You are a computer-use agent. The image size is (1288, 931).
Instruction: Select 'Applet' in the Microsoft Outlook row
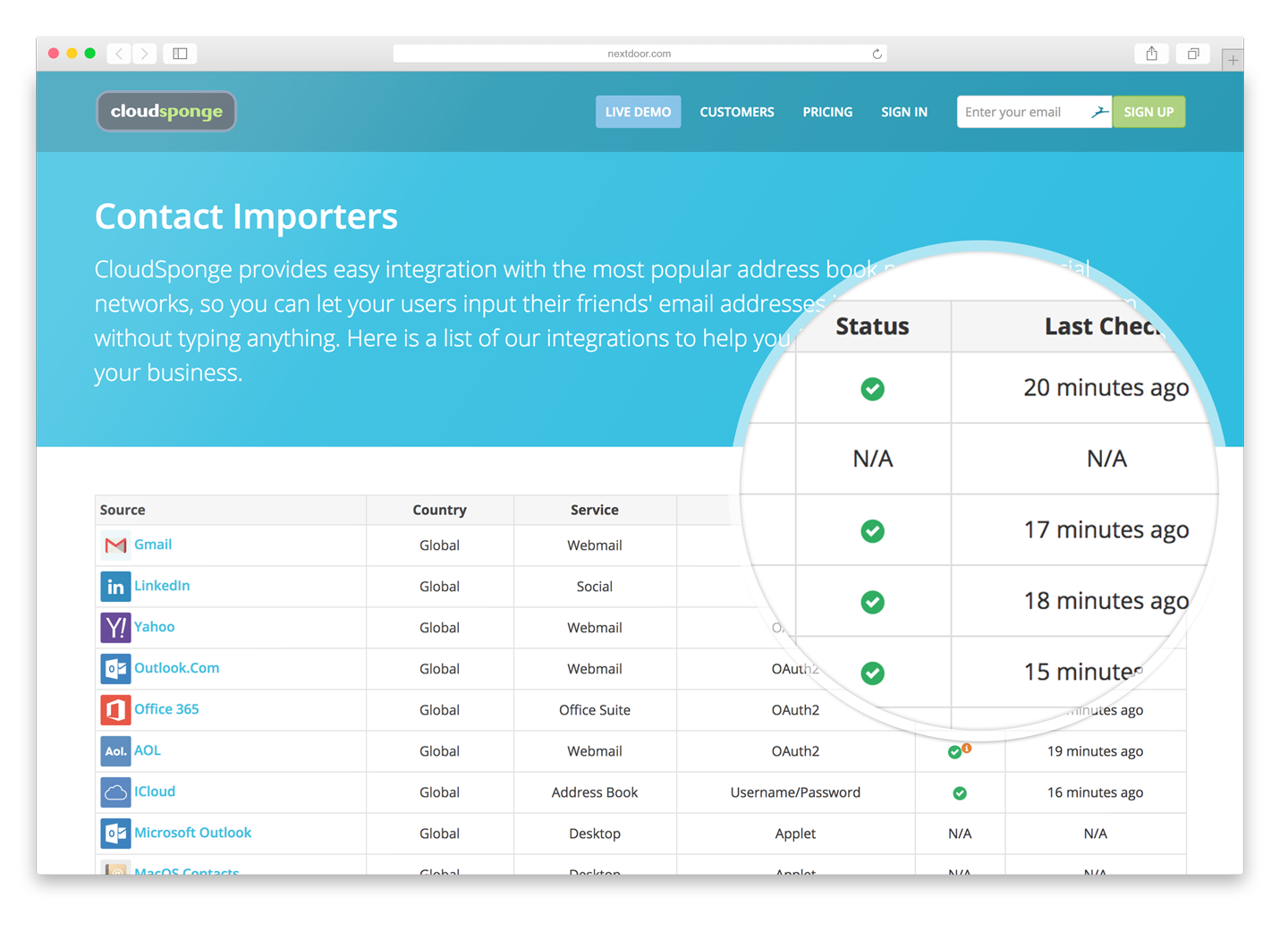(795, 834)
